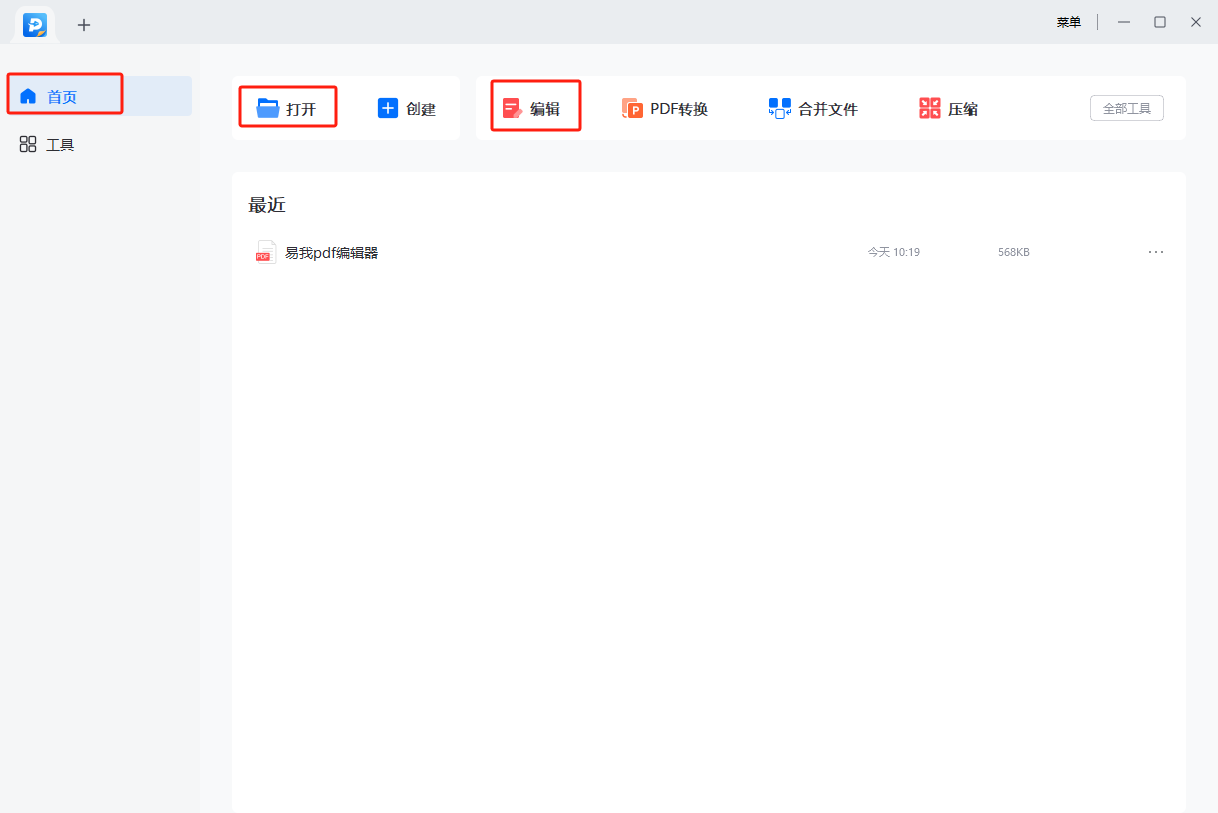Viewport: 1218px width, 813px height.
Task: Open the PDF转换 conversion tool
Action: point(665,108)
